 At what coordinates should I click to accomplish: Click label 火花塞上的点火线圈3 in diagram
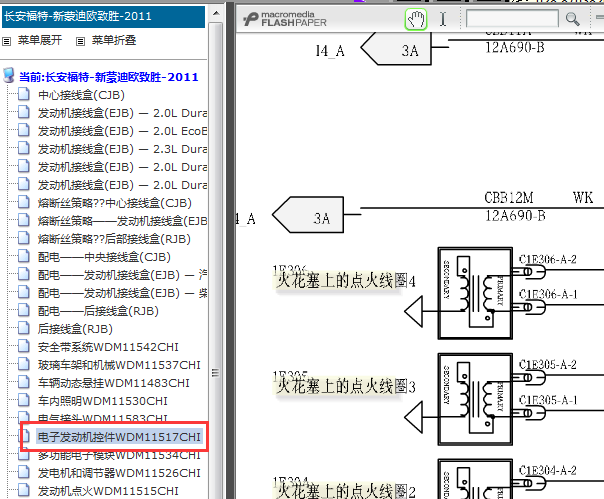click(x=346, y=386)
